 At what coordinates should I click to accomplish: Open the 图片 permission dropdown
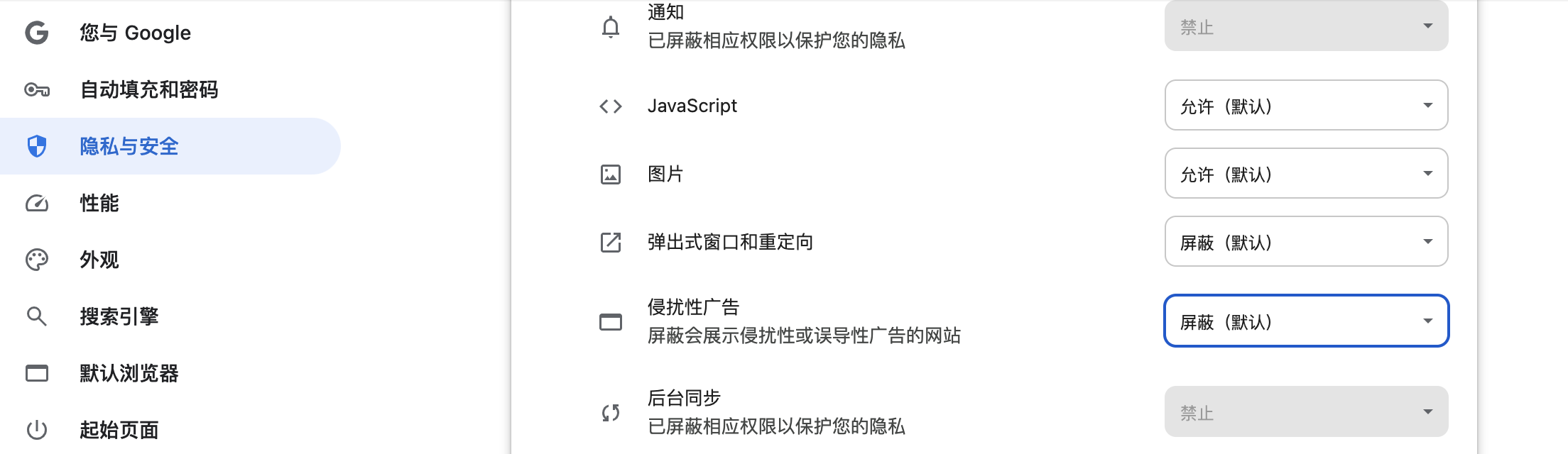[1306, 174]
